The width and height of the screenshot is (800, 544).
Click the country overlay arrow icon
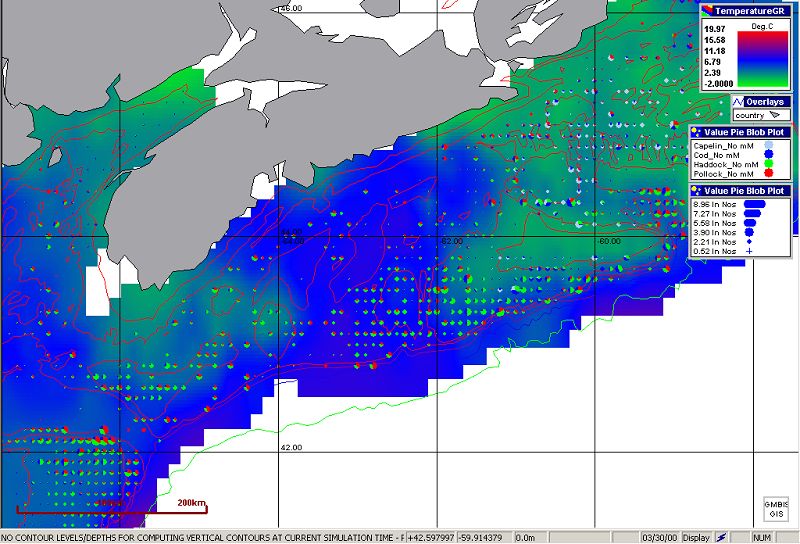coord(774,115)
